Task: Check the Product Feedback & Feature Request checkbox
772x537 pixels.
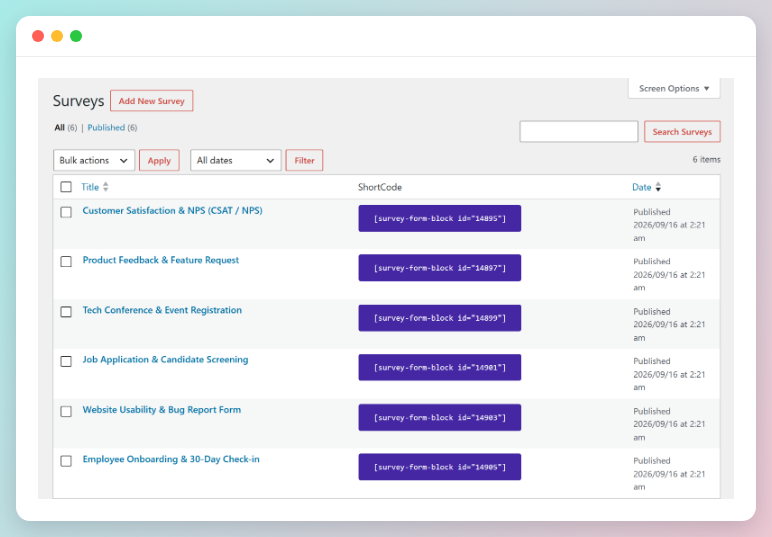Action: click(x=66, y=261)
